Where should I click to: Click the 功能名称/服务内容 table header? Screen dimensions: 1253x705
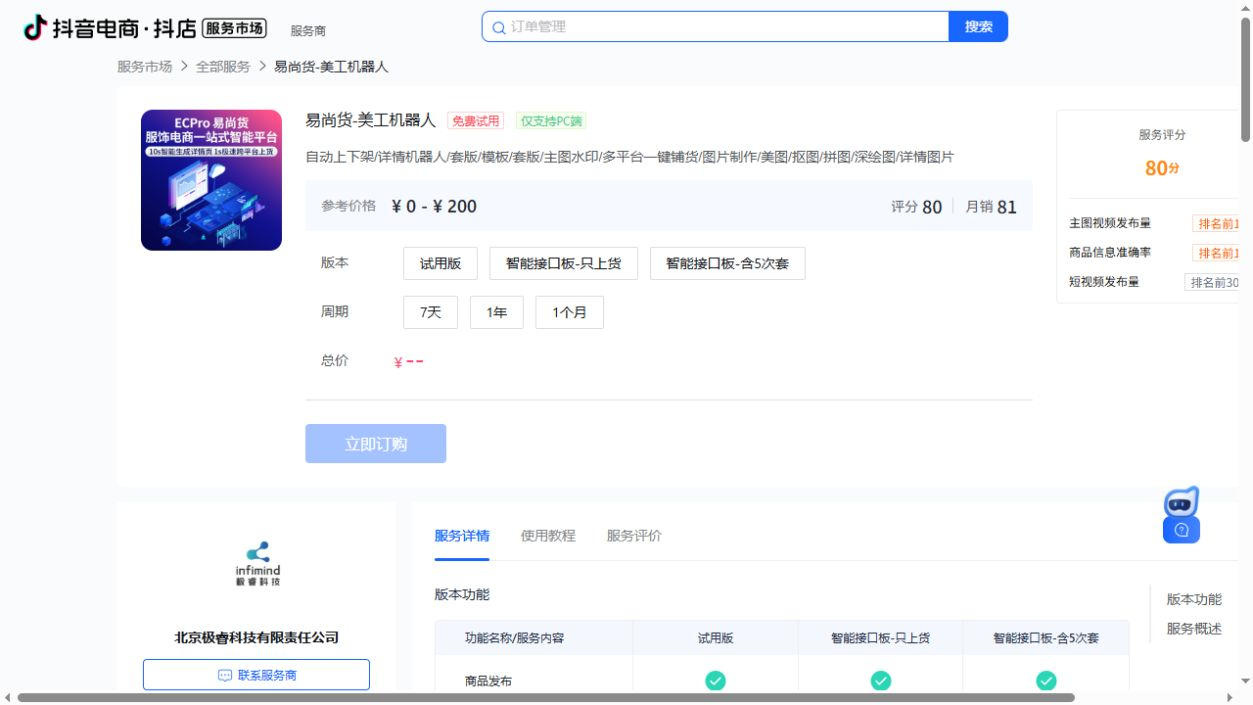point(514,637)
